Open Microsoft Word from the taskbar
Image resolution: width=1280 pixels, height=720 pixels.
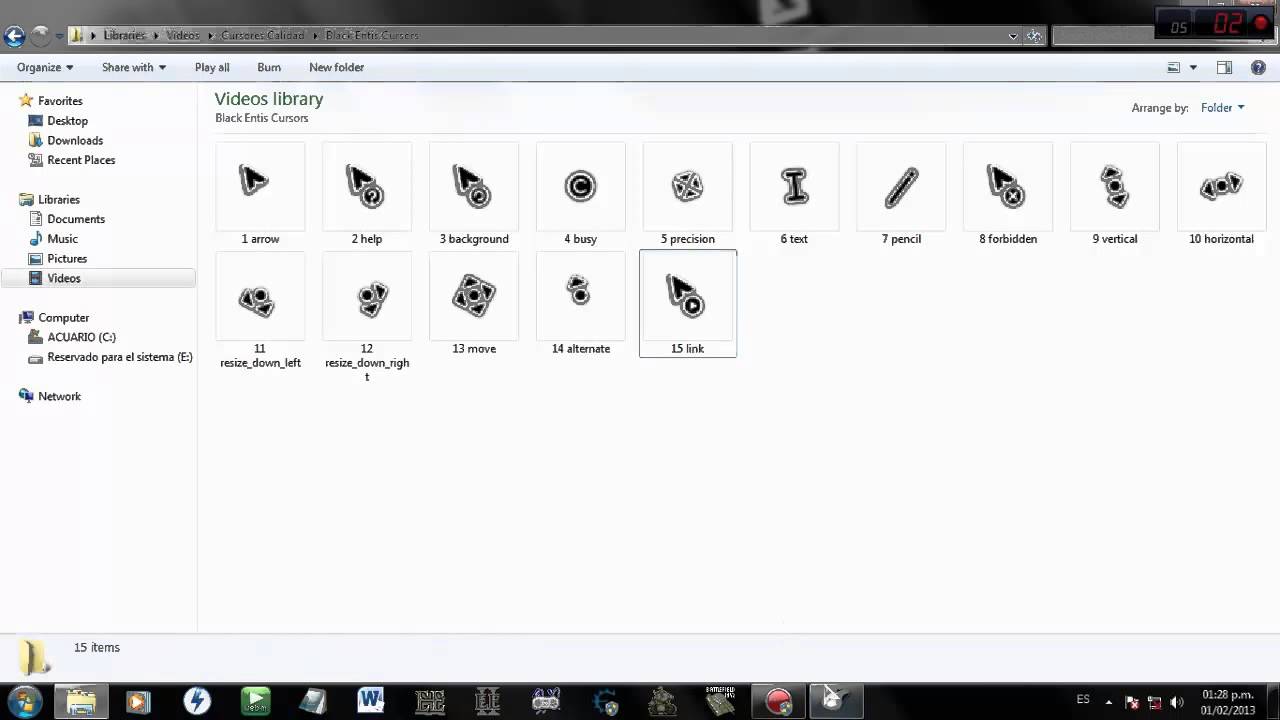(x=371, y=701)
